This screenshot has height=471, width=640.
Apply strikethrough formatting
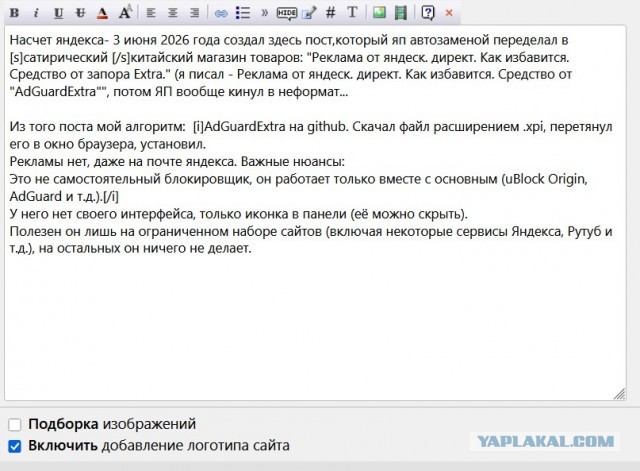tap(80, 13)
